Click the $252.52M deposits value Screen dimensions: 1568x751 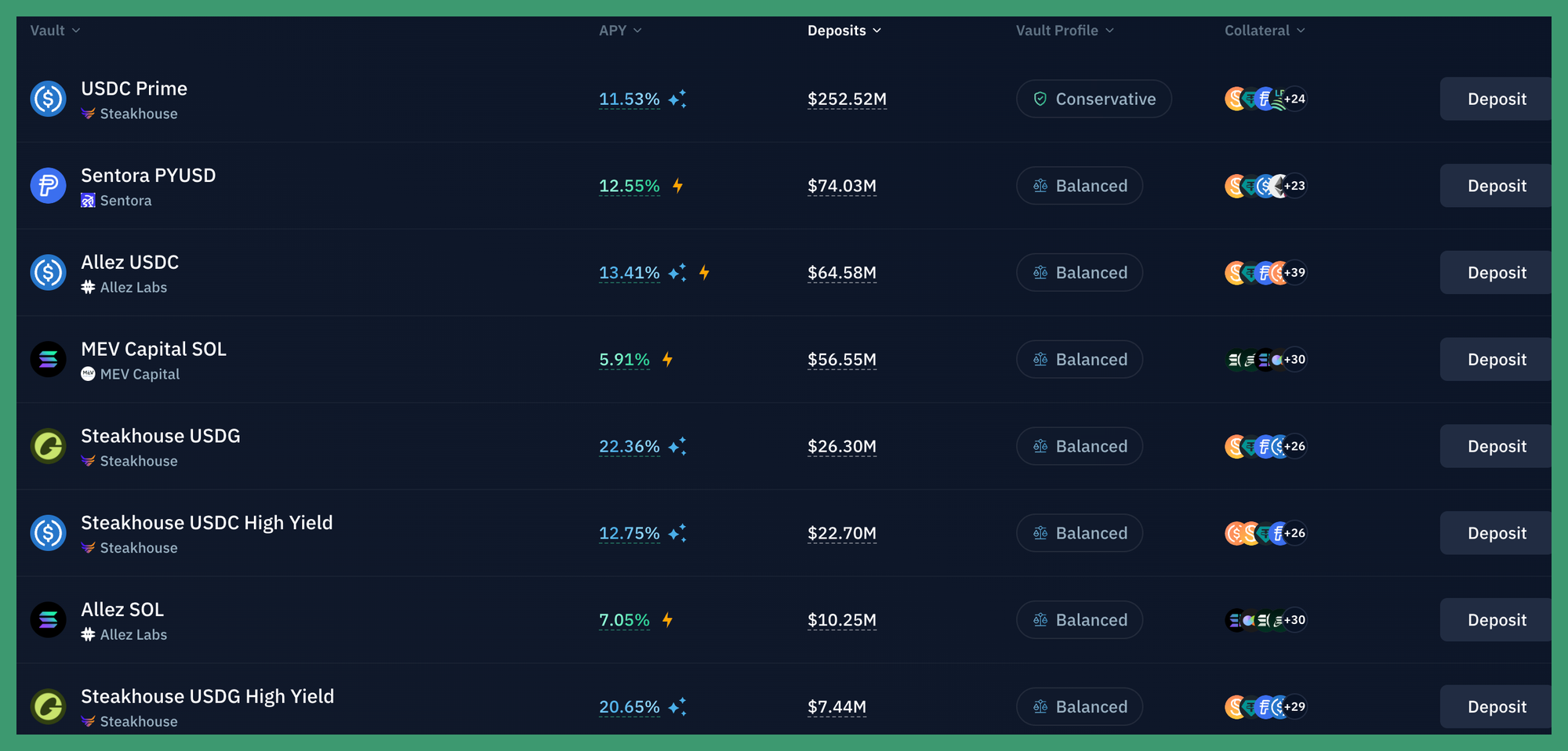click(847, 100)
